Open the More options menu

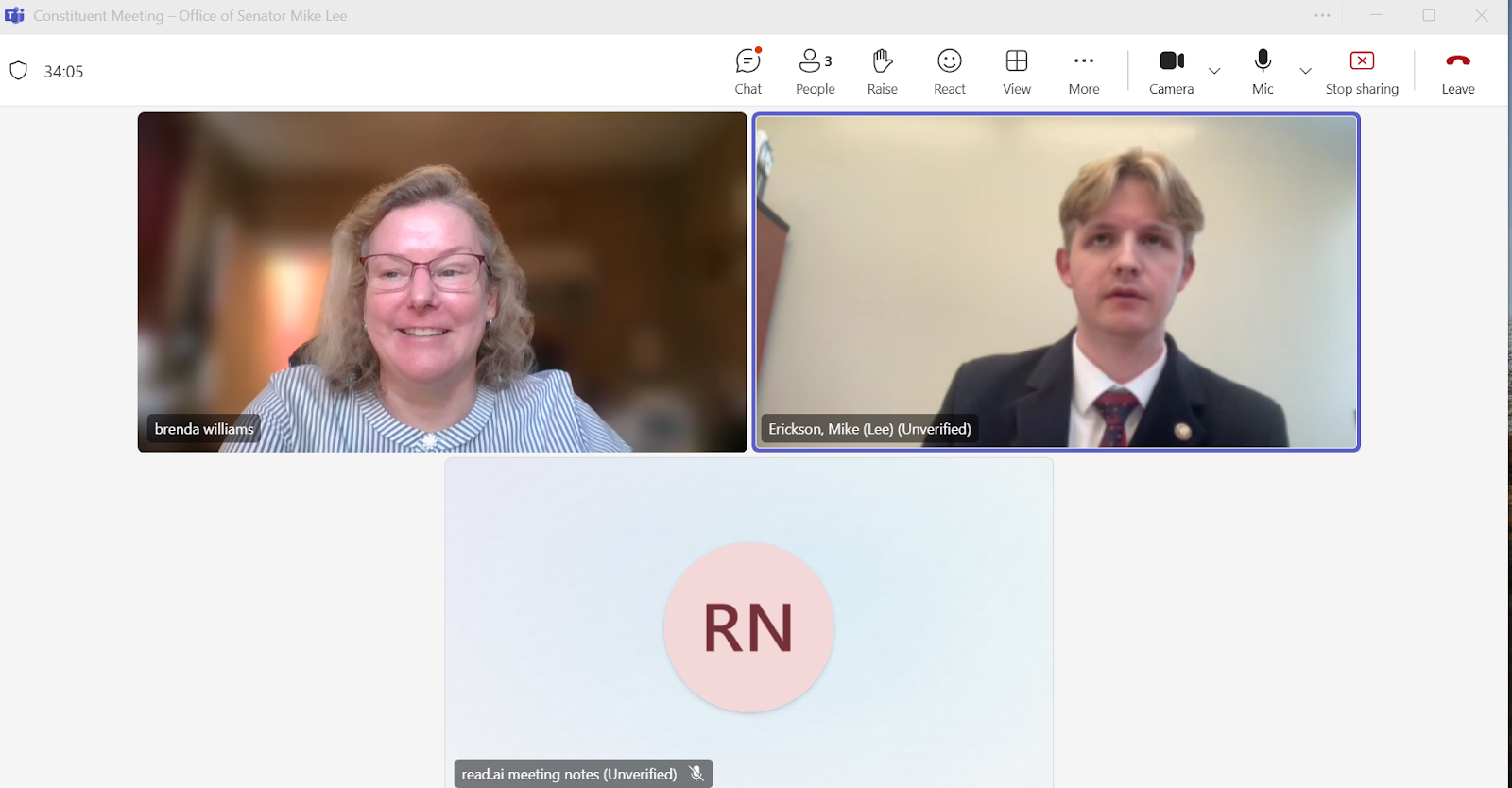[1083, 72]
